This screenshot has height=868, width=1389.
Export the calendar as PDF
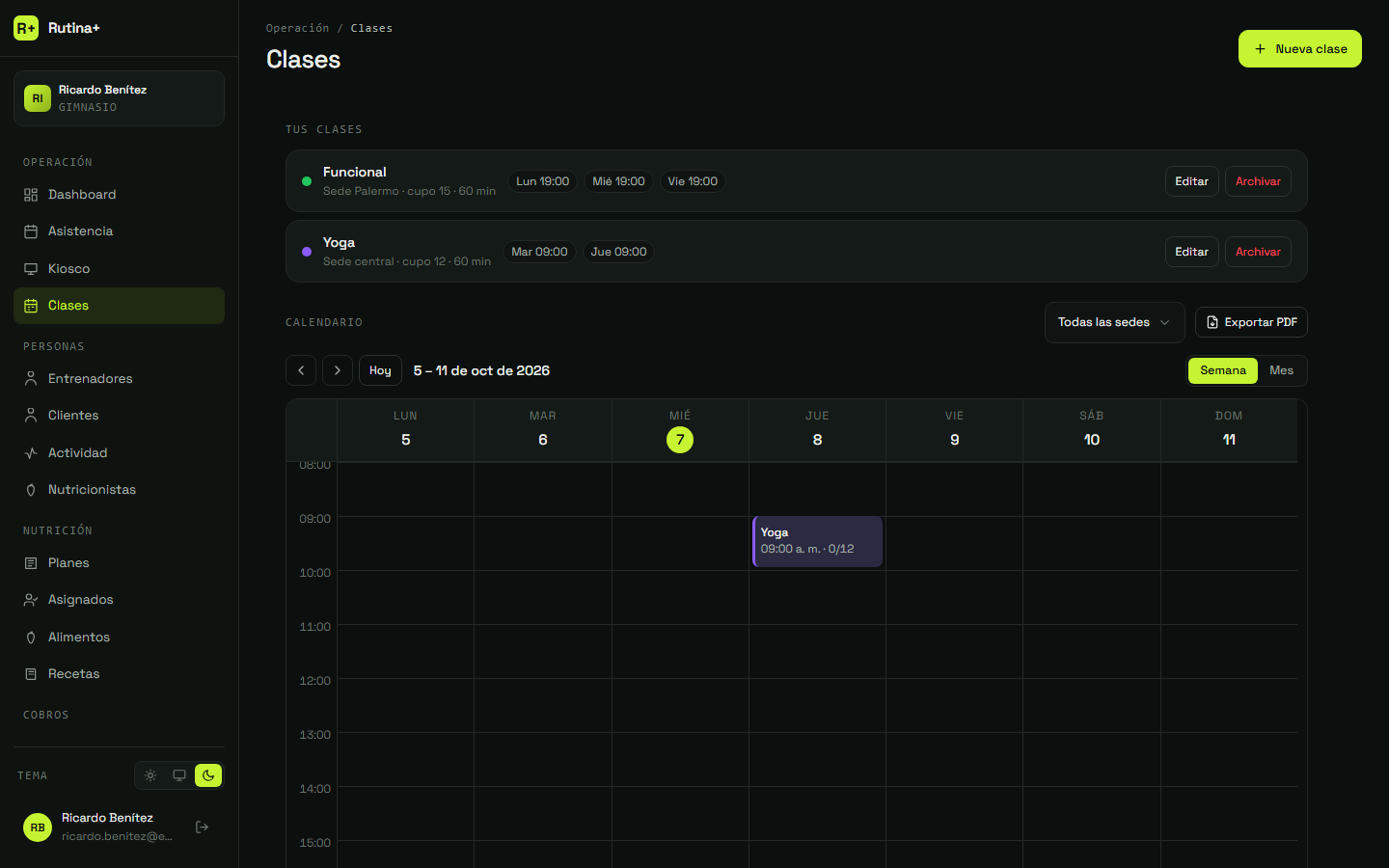point(1251,322)
